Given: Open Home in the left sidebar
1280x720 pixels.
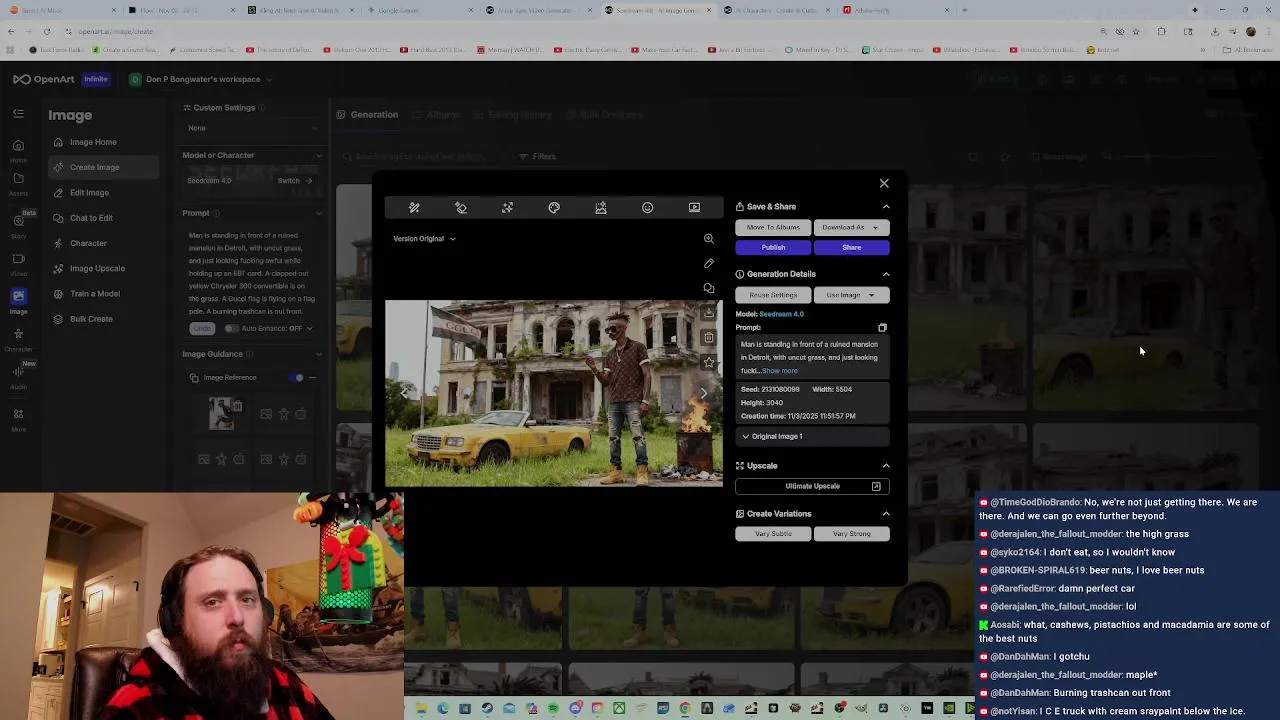Looking at the screenshot, I should 18,150.
